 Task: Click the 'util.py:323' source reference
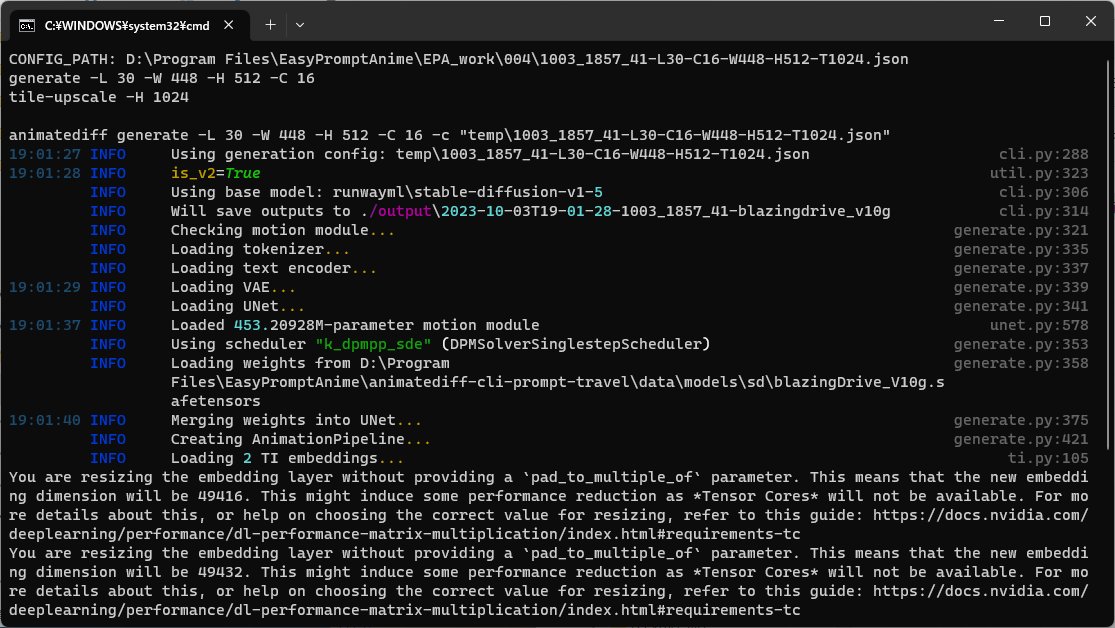(1039, 174)
